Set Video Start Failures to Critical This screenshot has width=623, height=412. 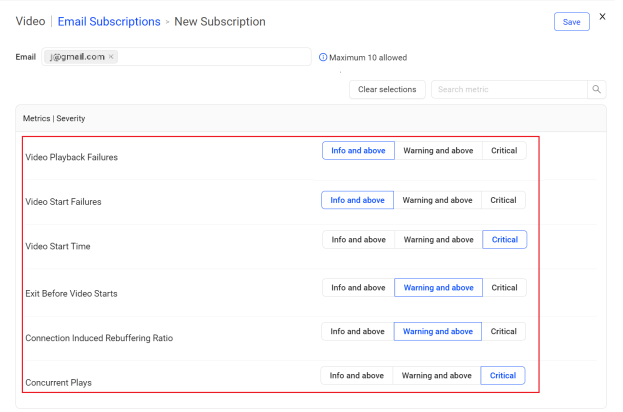(x=504, y=200)
